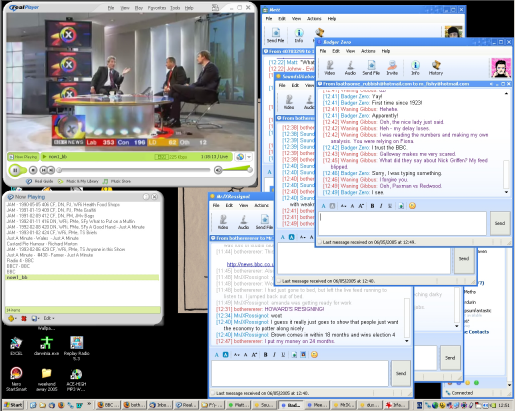Send message in Badger Zero chat

(500, 223)
